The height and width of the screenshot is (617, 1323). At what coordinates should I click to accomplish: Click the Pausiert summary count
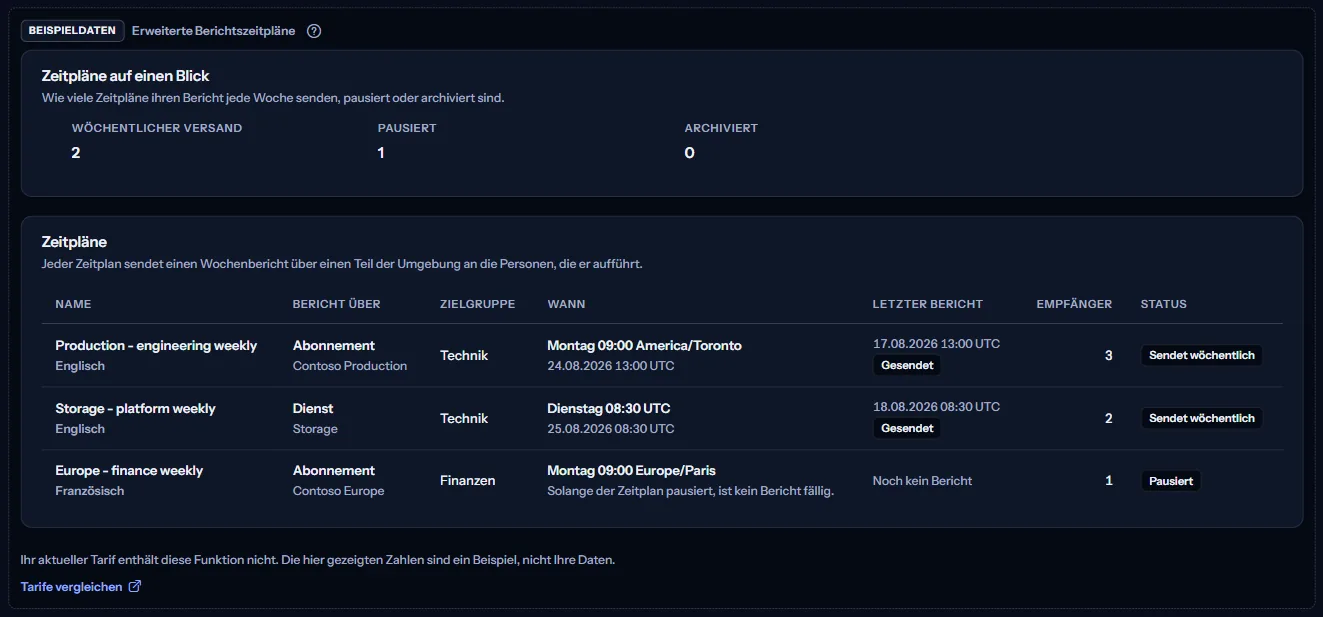pyautogui.click(x=381, y=153)
